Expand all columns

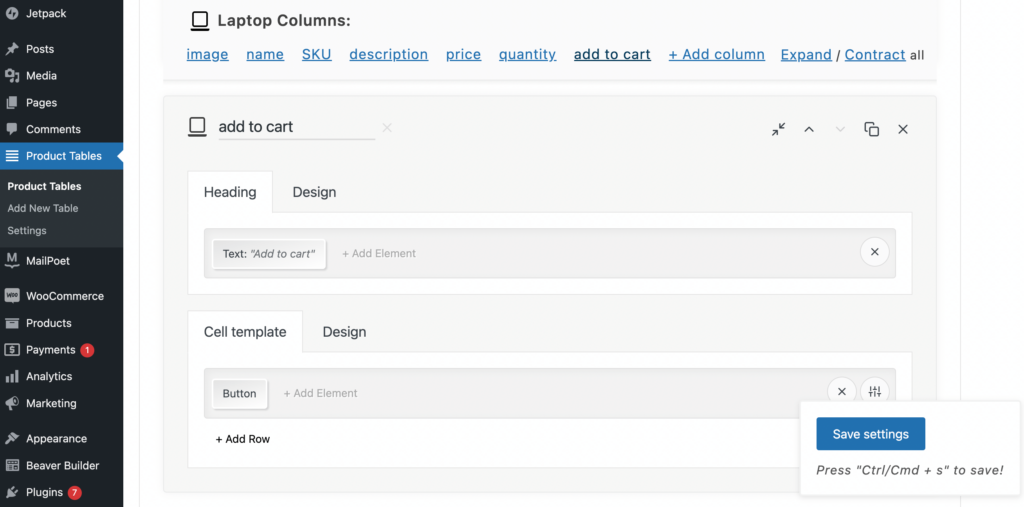click(x=806, y=55)
